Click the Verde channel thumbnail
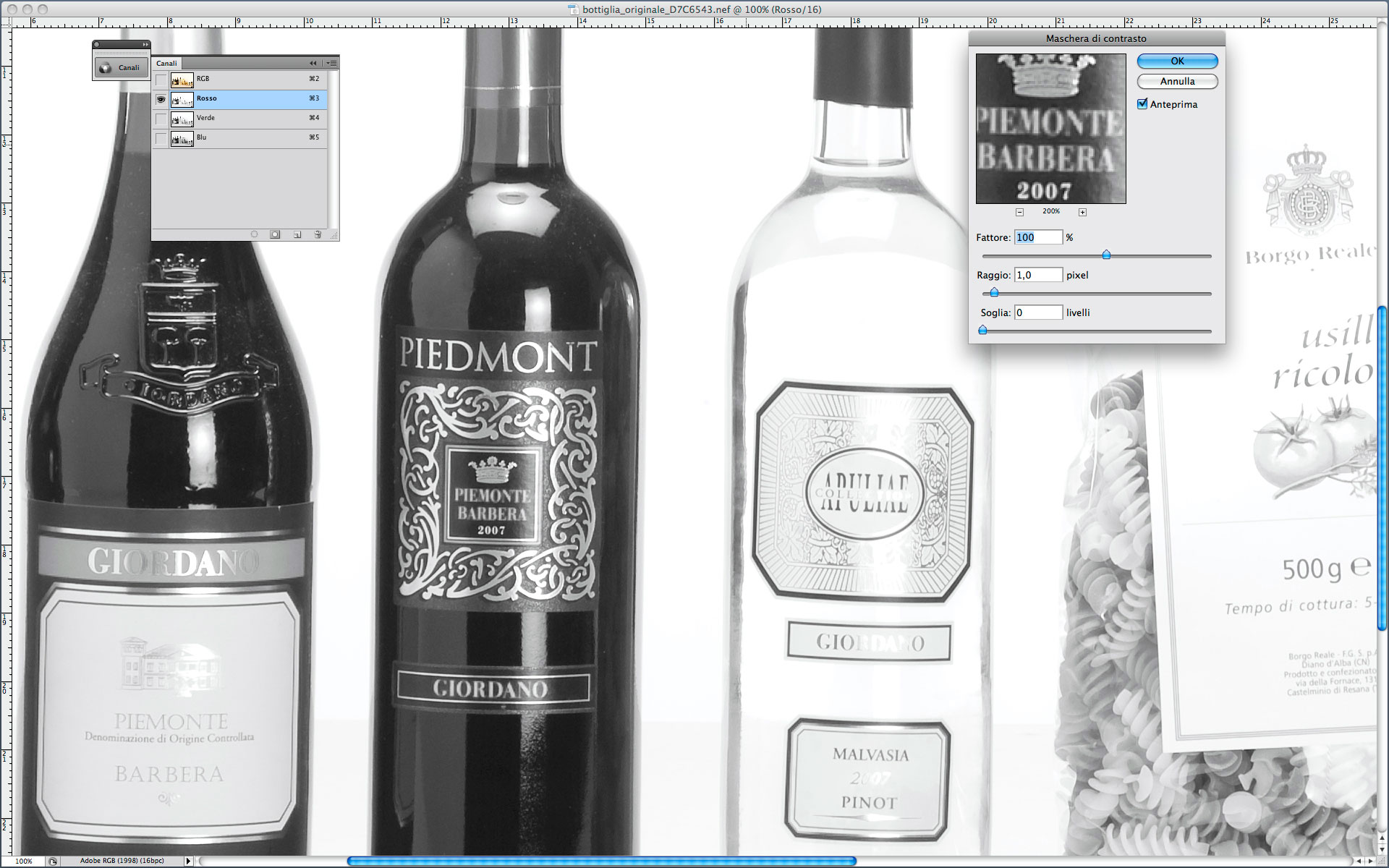1389x868 pixels. point(182,119)
